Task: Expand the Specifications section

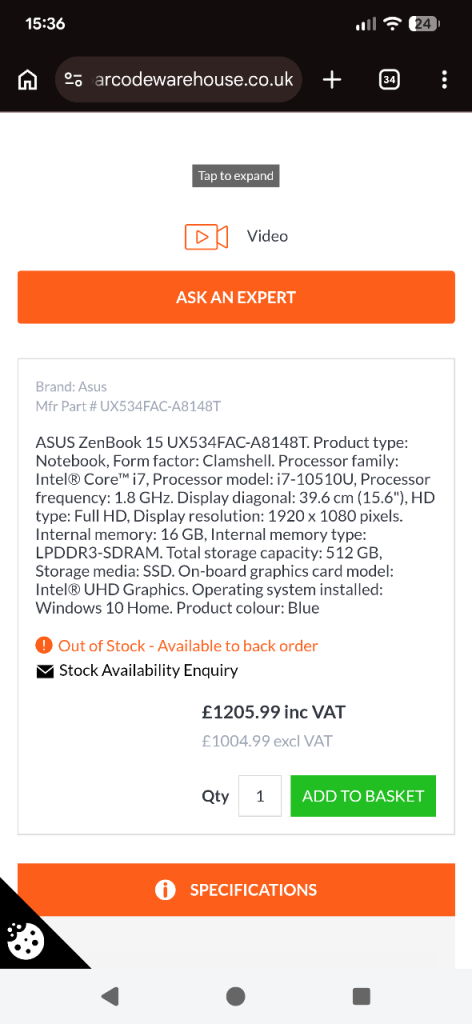Action: tap(236, 889)
